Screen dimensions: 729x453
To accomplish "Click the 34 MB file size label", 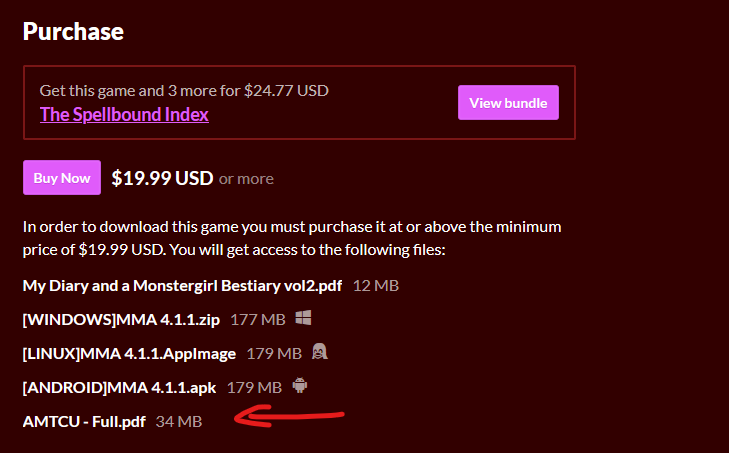I will (x=179, y=421).
